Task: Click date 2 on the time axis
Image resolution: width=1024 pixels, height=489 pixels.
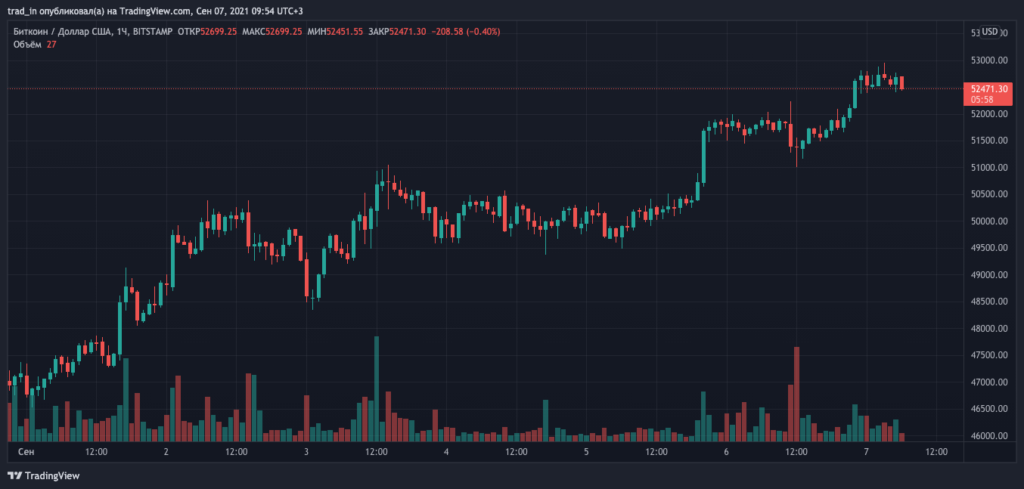Action: pyautogui.click(x=166, y=453)
